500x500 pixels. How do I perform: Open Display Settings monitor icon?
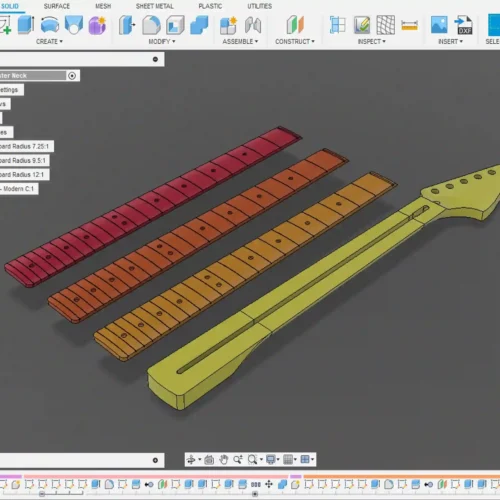(x=271, y=460)
